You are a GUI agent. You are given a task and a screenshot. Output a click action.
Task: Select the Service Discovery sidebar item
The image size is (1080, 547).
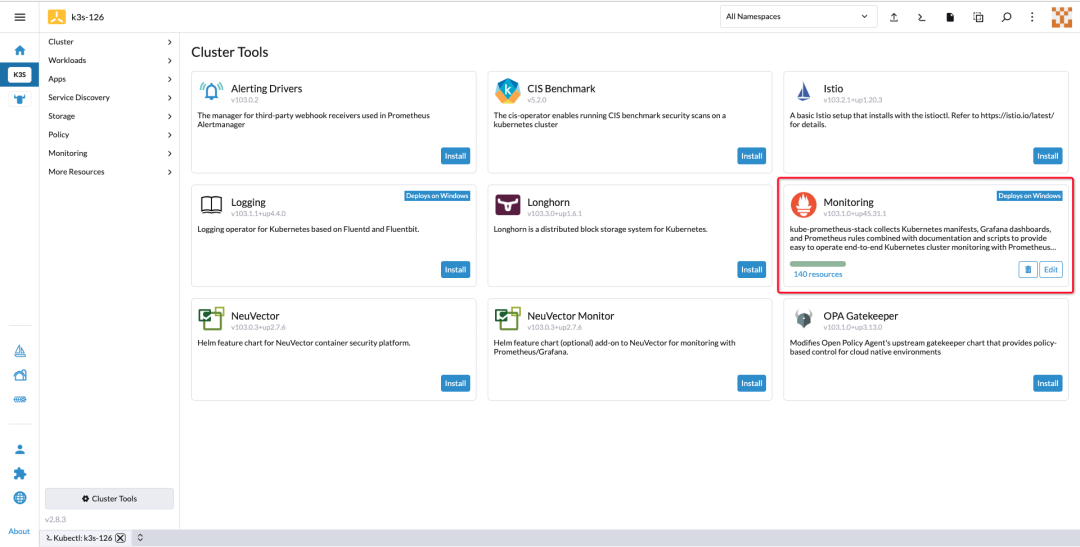tap(110, 98)
